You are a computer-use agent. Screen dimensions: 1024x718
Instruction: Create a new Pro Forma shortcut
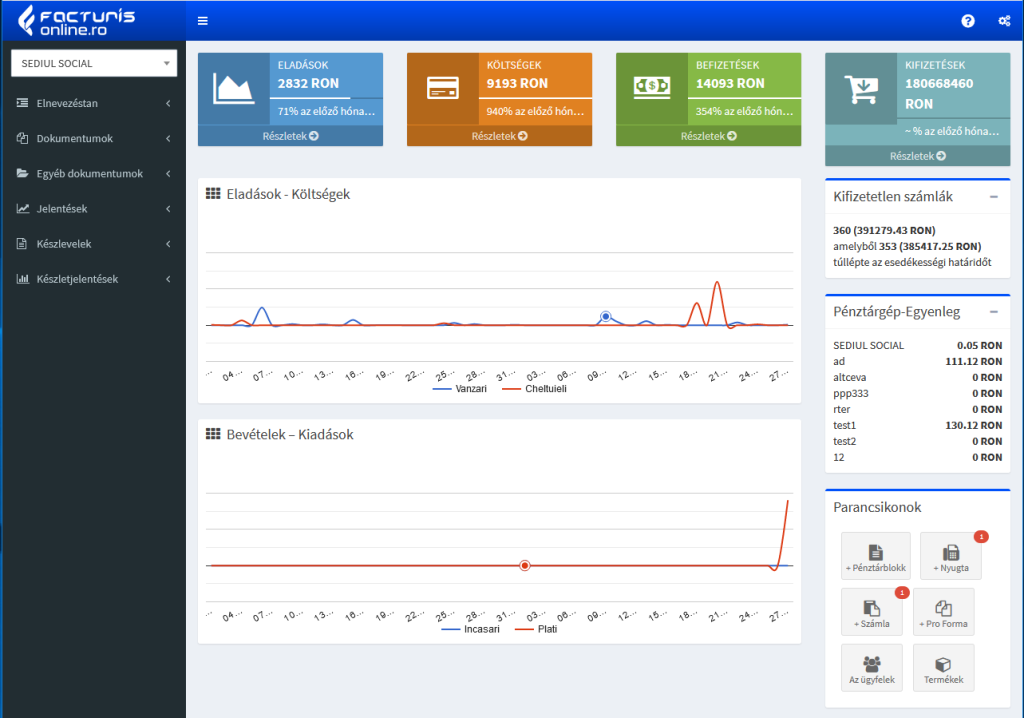tap(944, 612)
